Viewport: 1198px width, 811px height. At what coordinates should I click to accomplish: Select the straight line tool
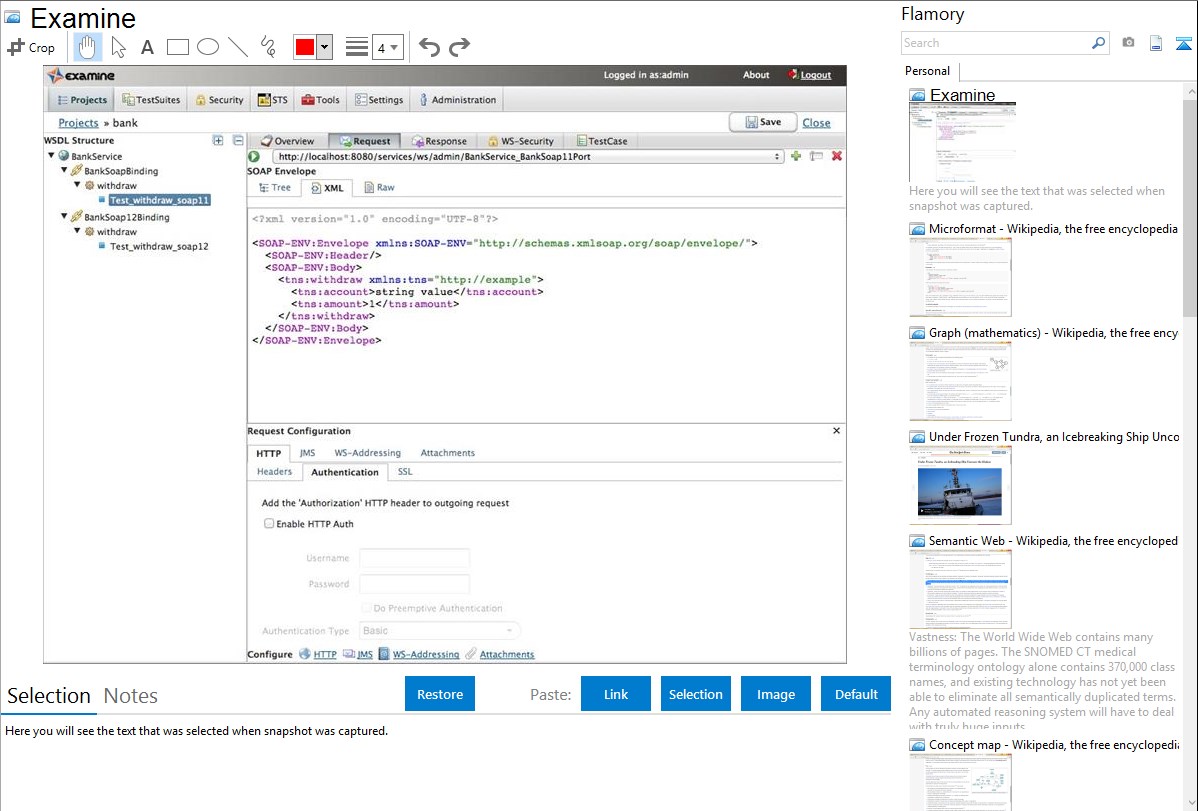[x=238, y=47]
